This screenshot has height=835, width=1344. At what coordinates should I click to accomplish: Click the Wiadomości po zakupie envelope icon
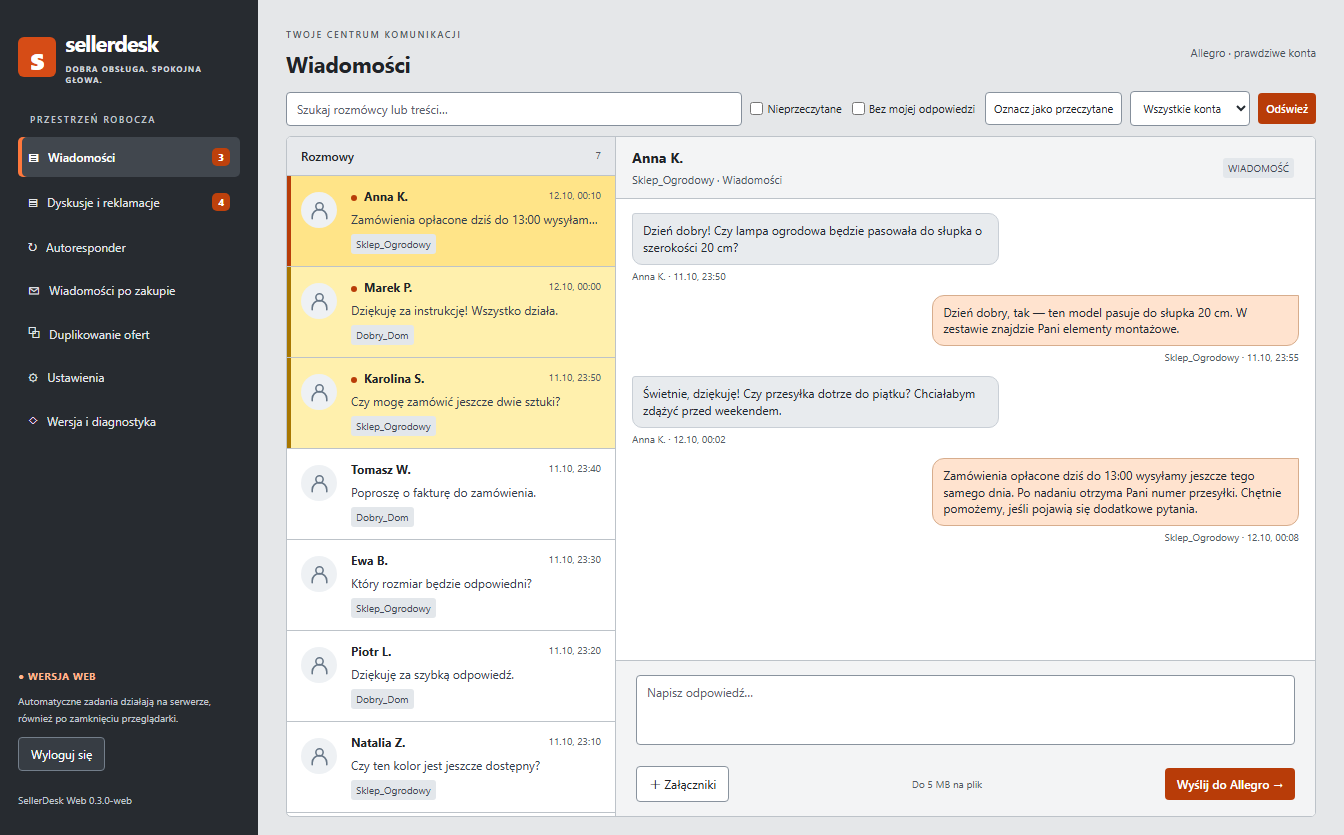tap(34, 291)
